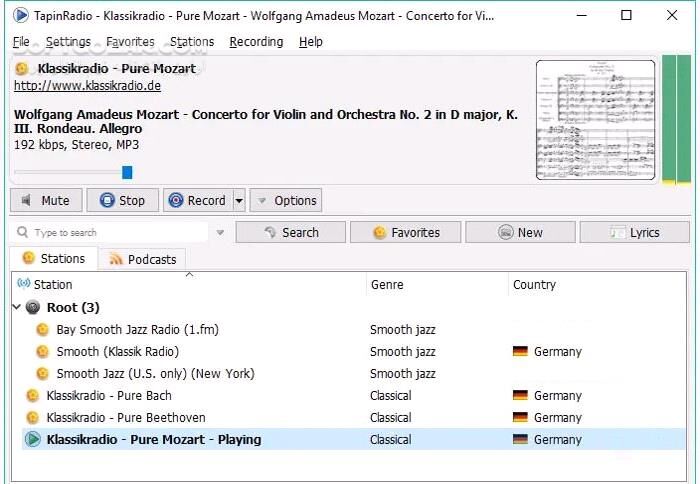Click the Germany flag in Pure Beethoven row

(x=520, y=417)
